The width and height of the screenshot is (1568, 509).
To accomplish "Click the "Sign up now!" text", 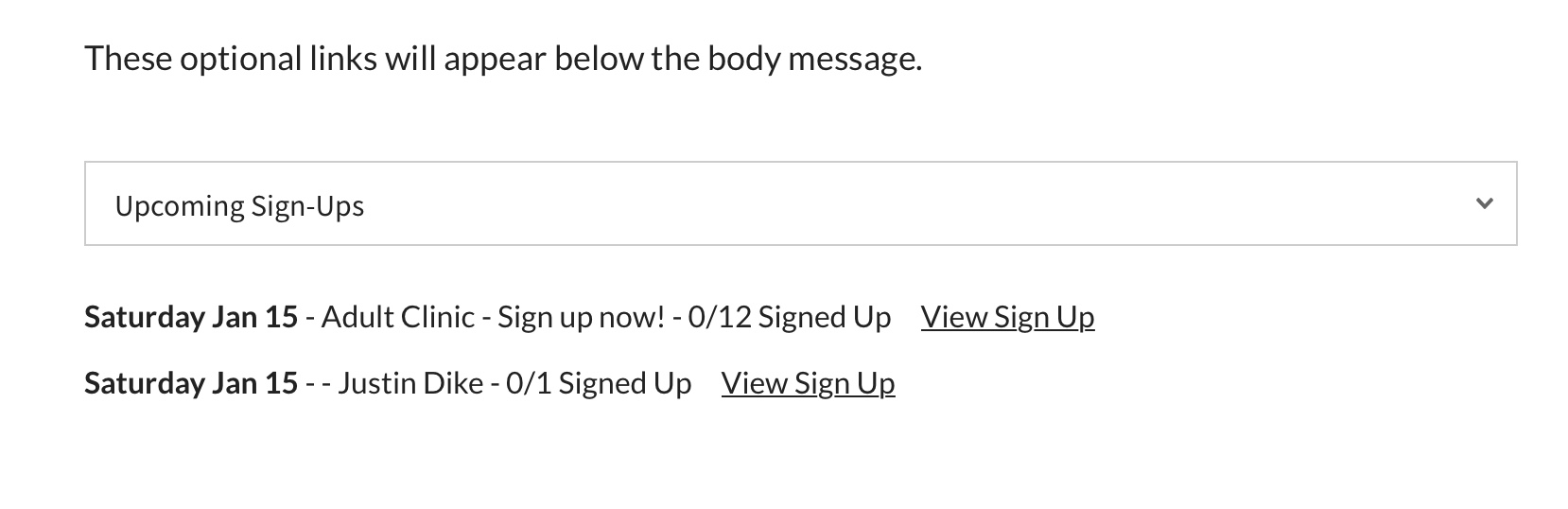I will [581, 317].
